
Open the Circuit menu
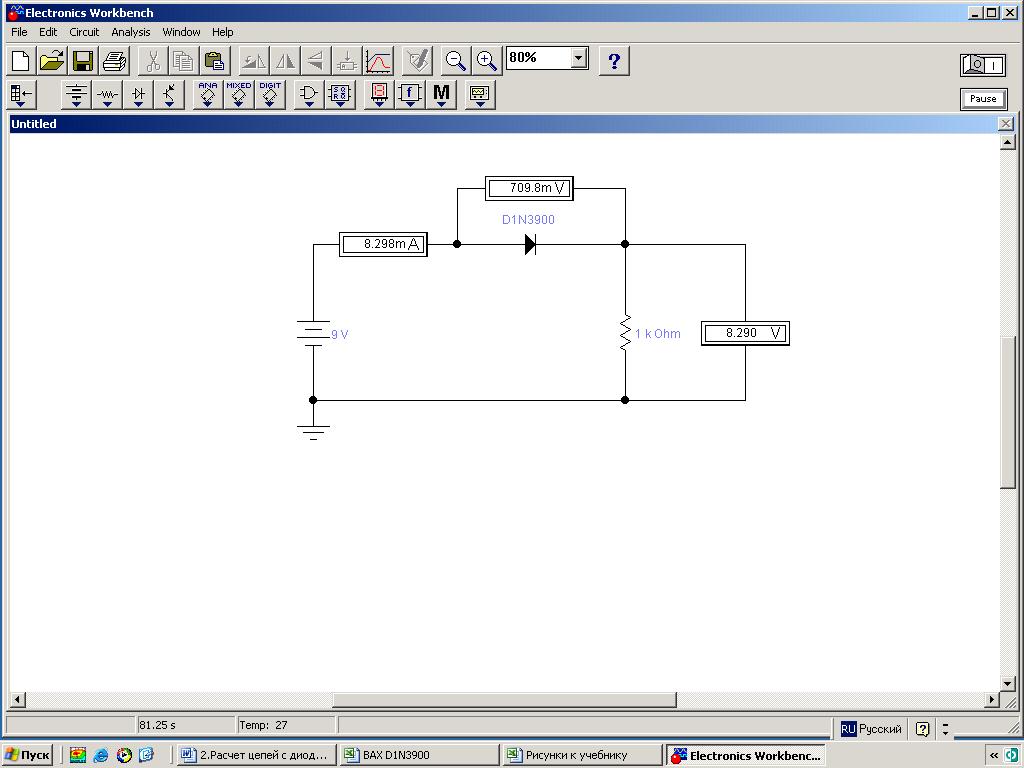[x=84, y=32]
